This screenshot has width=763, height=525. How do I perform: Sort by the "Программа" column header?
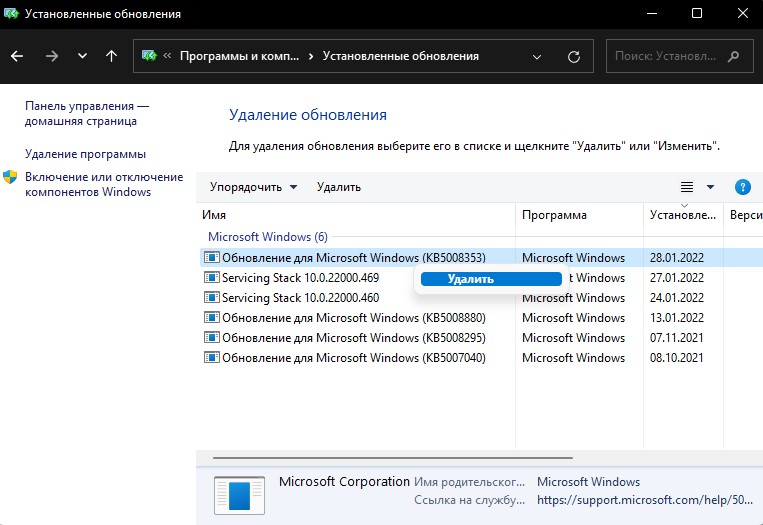coord(579,215)
